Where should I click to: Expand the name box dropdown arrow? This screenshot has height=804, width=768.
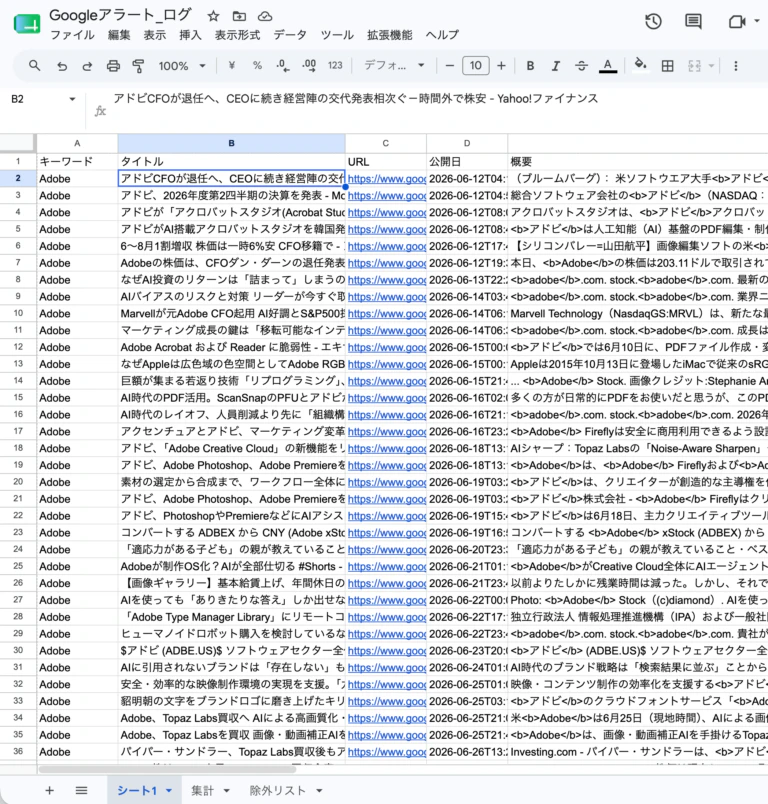(x=72, y=99)
